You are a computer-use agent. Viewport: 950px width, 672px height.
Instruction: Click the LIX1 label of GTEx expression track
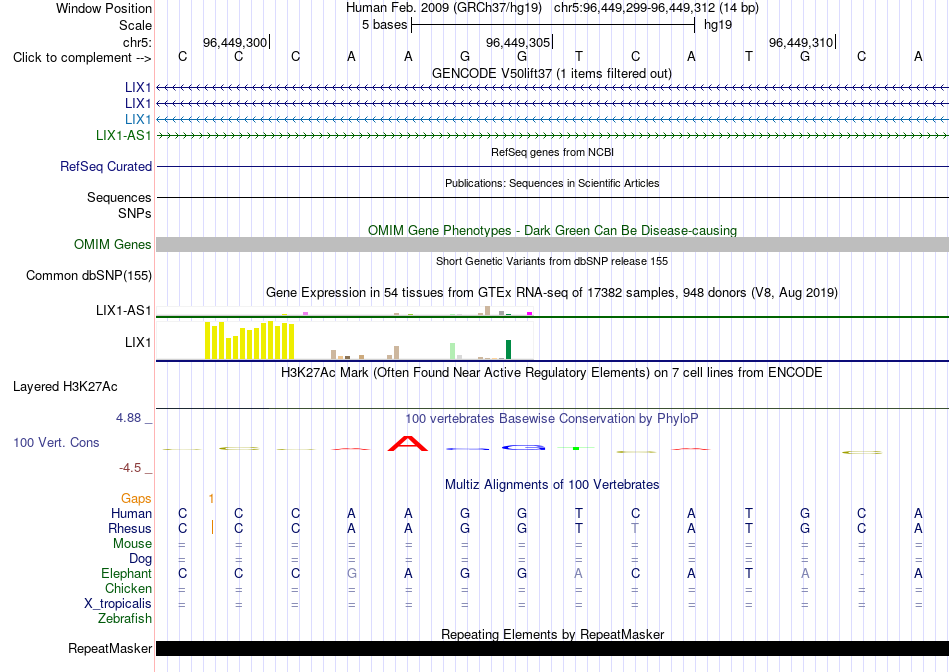[138, 342]
